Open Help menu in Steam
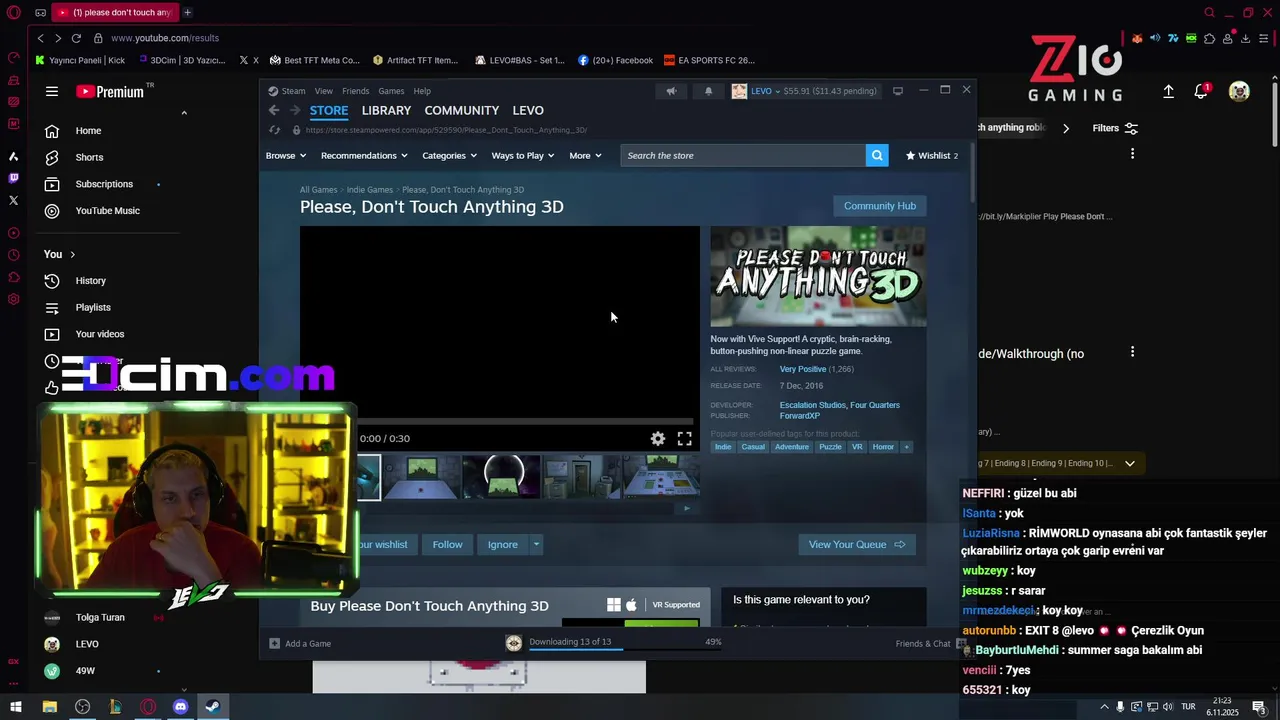 [x=422, y=91]
